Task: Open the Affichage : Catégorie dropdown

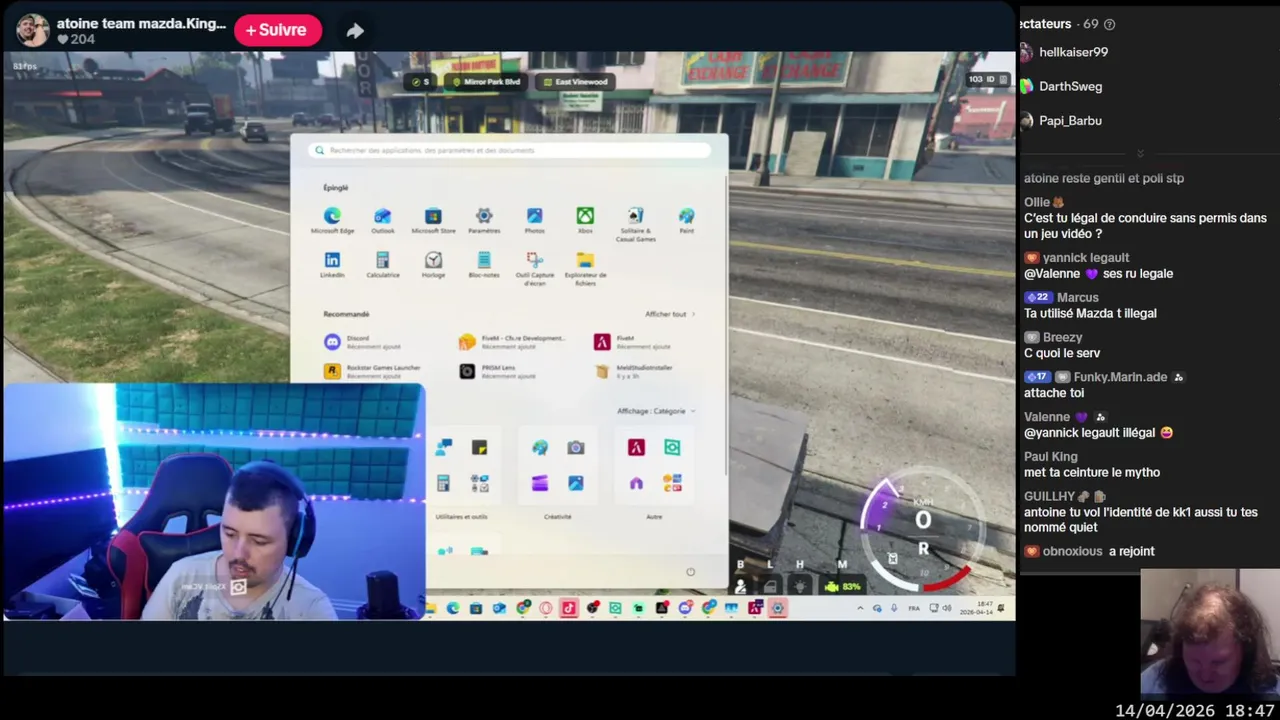Action: [655, 411]
